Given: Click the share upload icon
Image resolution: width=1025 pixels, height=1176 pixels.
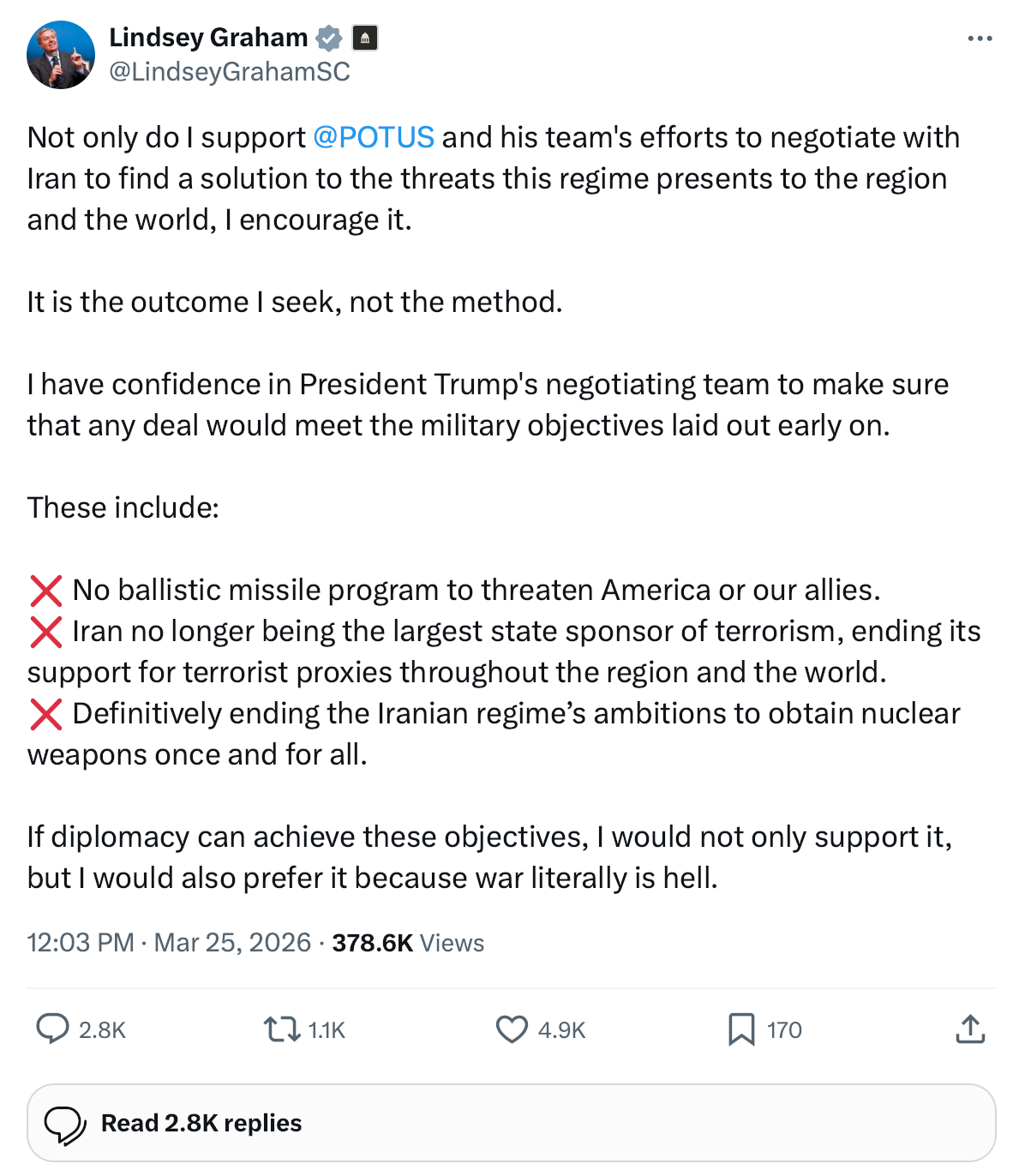Looking at the screenshot, I should [969, 1029].
